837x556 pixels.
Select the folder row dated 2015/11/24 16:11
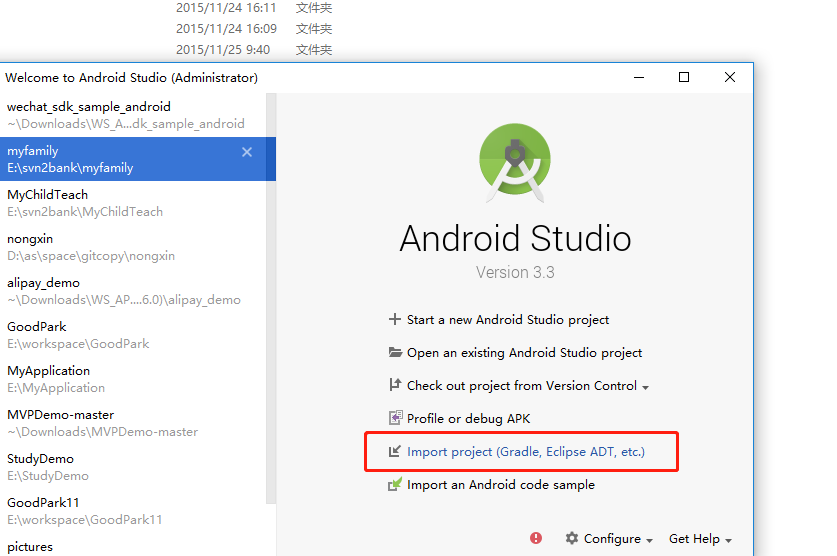(254, 8)
